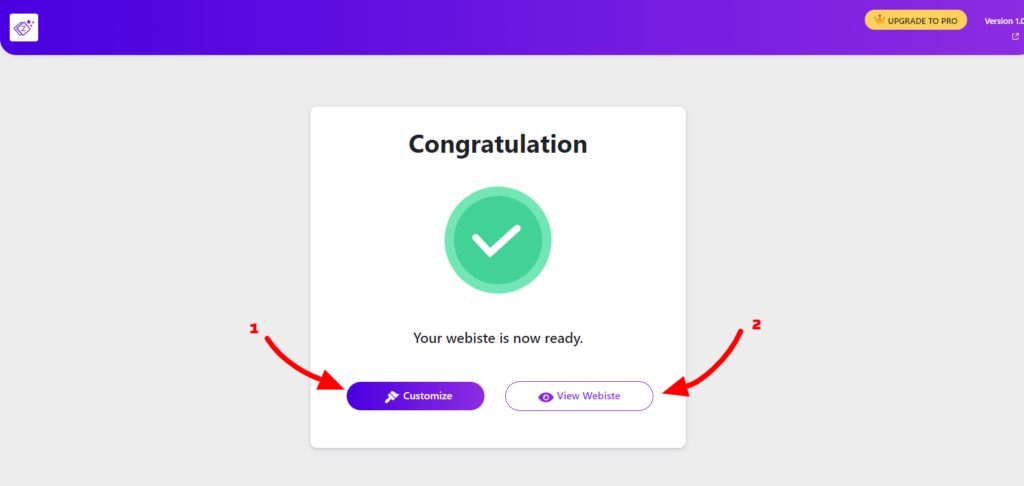
Task: Click the Version number text
Action: (x=1004, y=21)
